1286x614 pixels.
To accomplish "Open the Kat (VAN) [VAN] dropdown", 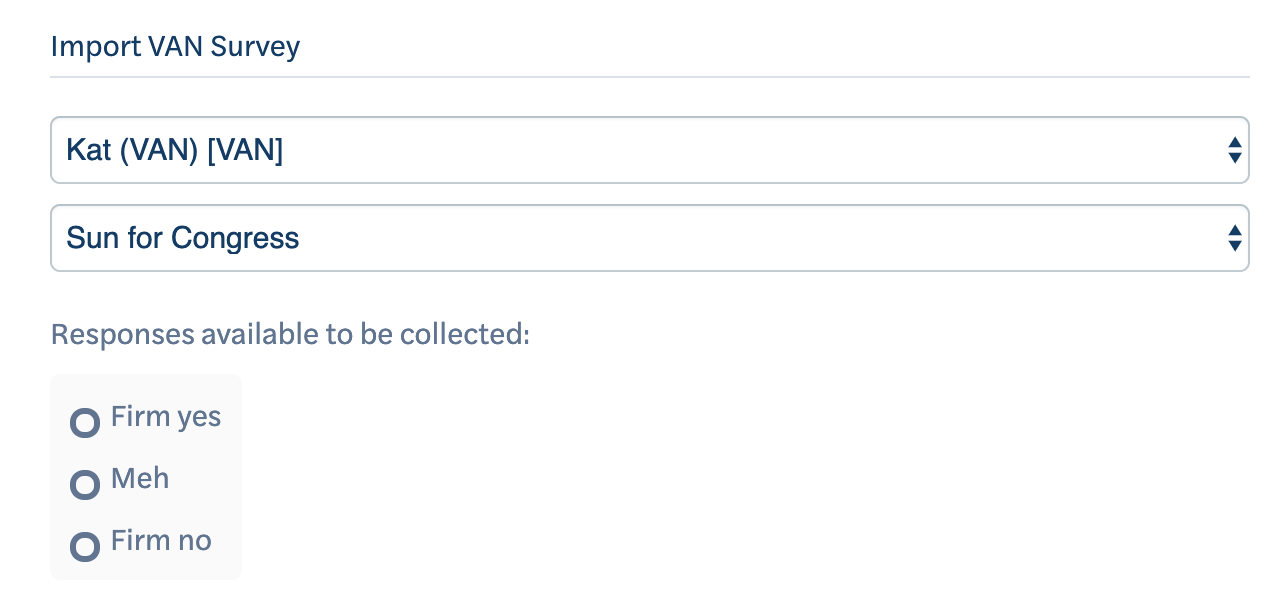I will (650, 150).
